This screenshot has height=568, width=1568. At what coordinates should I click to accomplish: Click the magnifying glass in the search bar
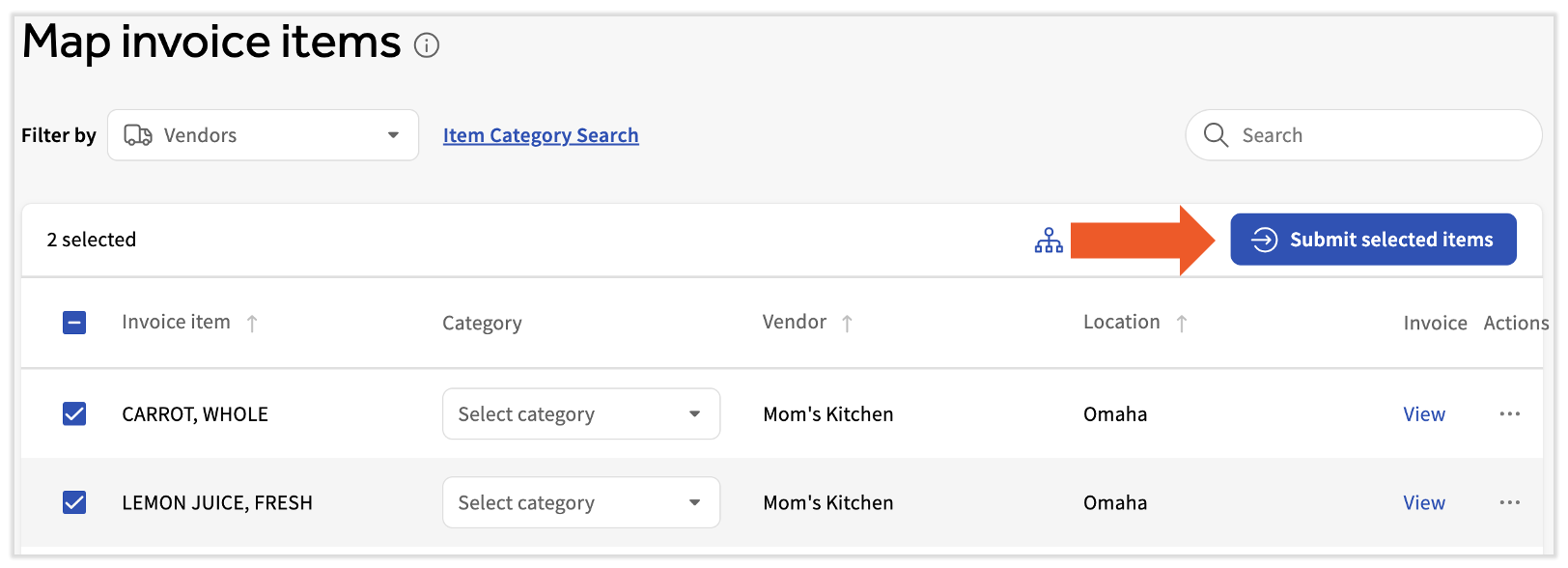click(x=1216, y=135)
